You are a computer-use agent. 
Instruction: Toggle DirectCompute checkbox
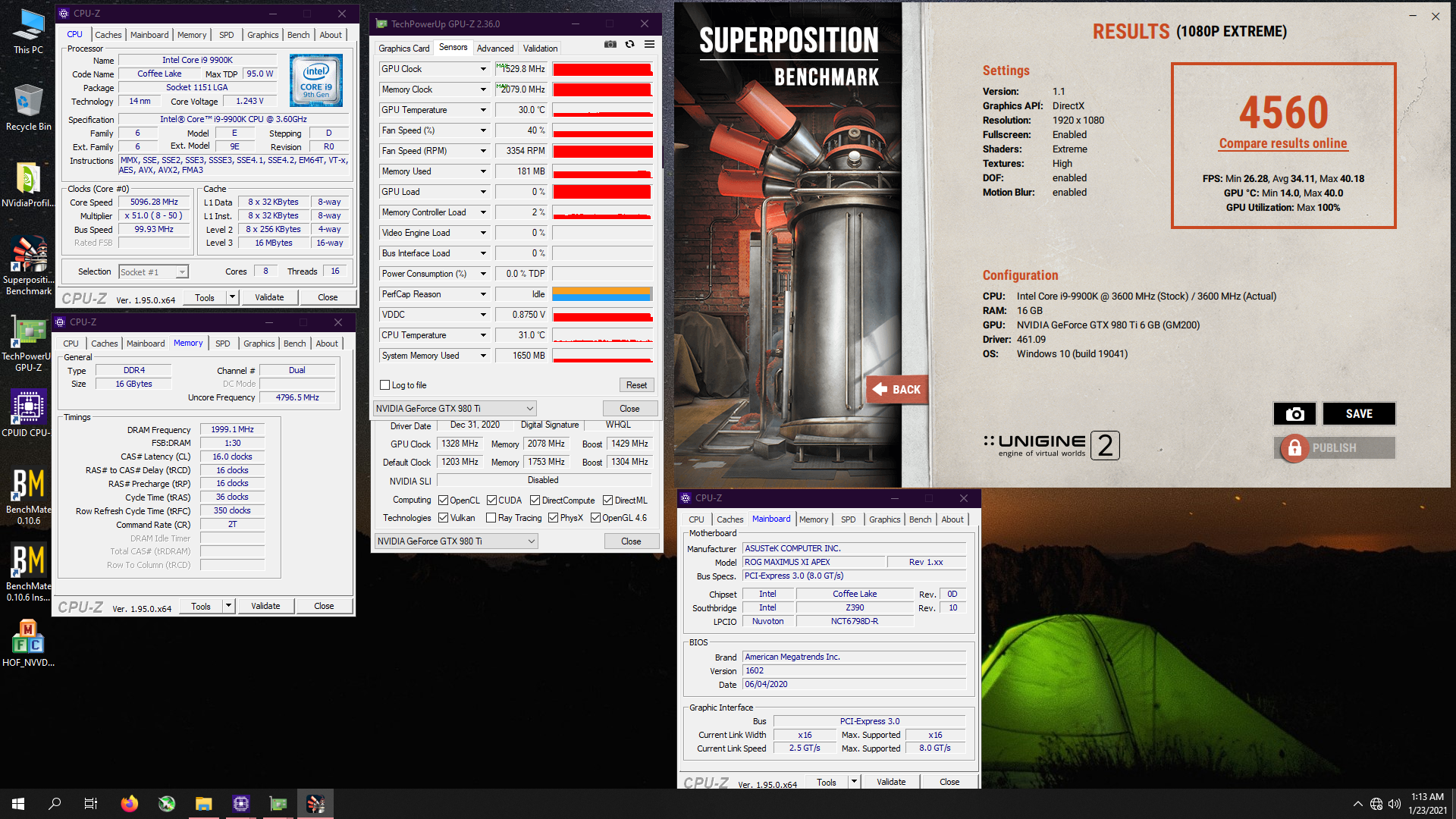tap(535, 500)
